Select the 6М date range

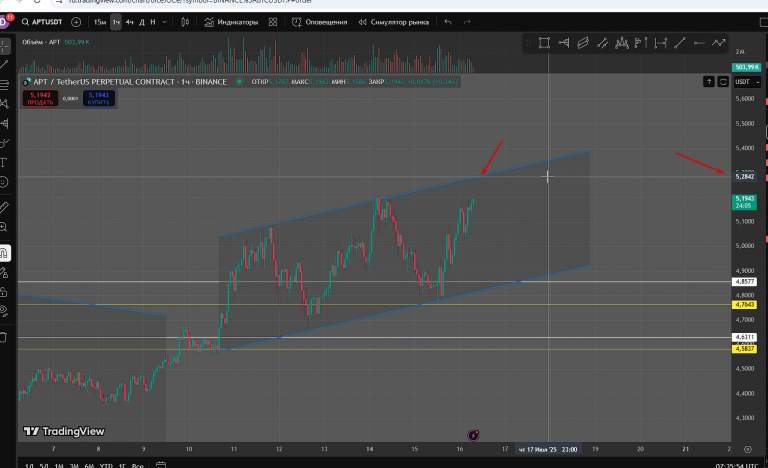(89, 466)
